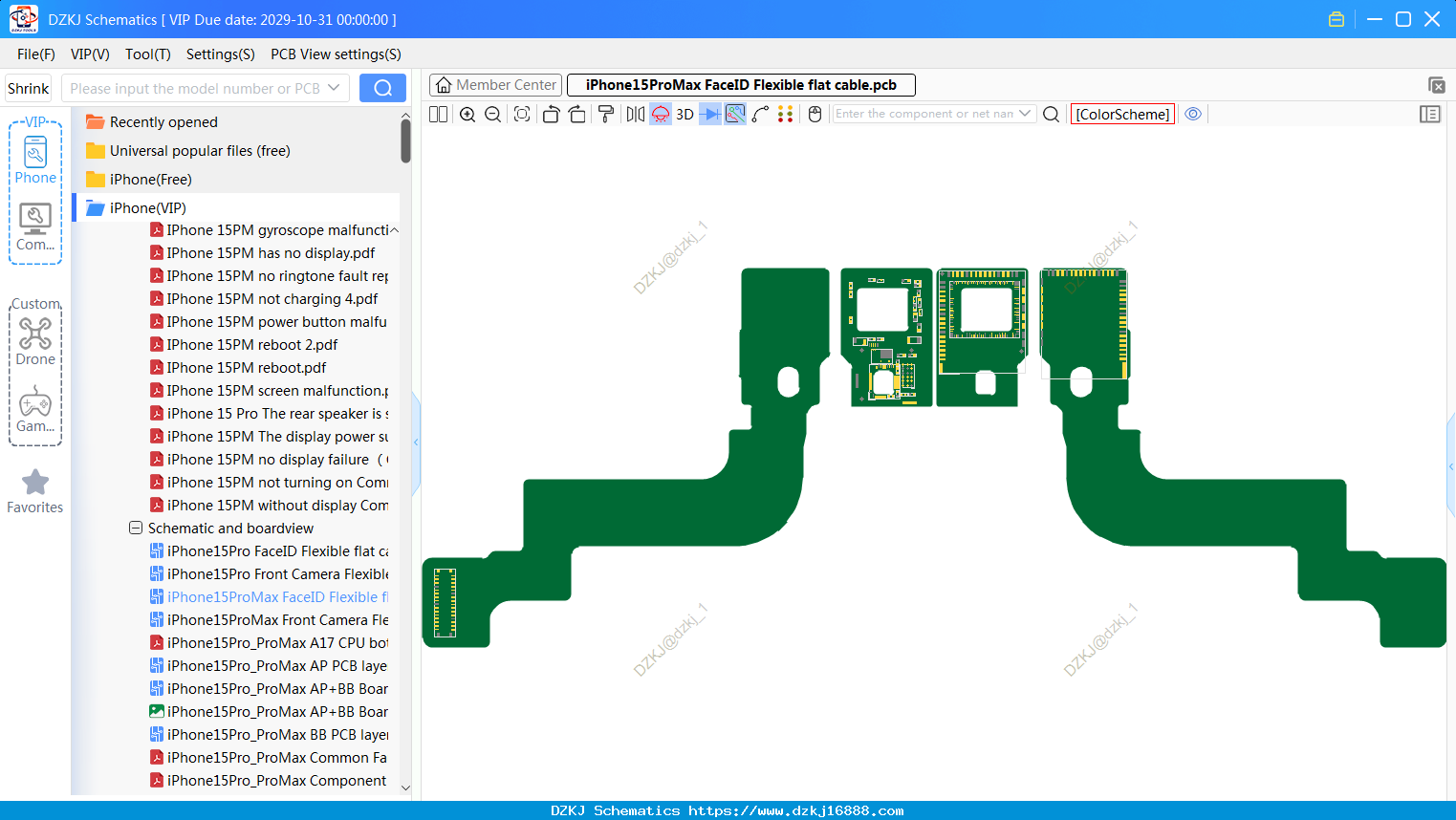
Task: Open Favorites in the sidebar
Action: pos(35,491)
